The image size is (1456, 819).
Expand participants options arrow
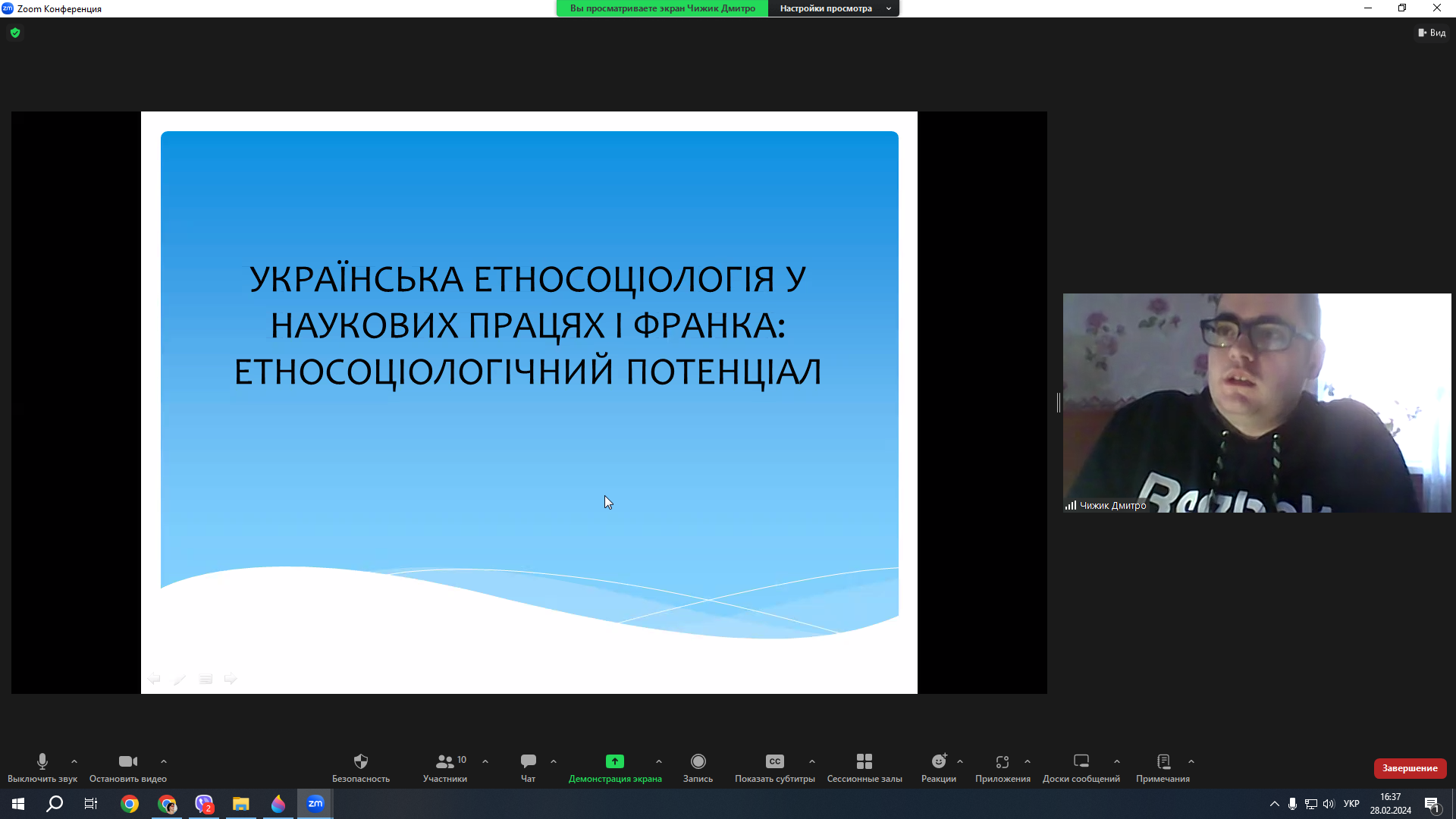485,761
